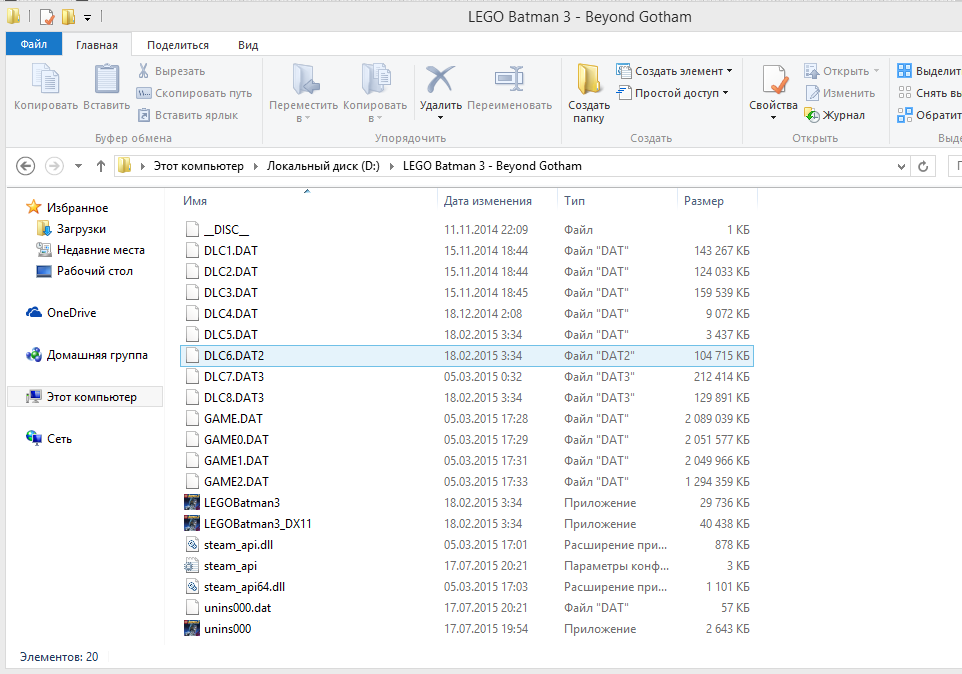Open the Журнал history icon
Screen dimensions: 962x674
click(x=812, y=115)
